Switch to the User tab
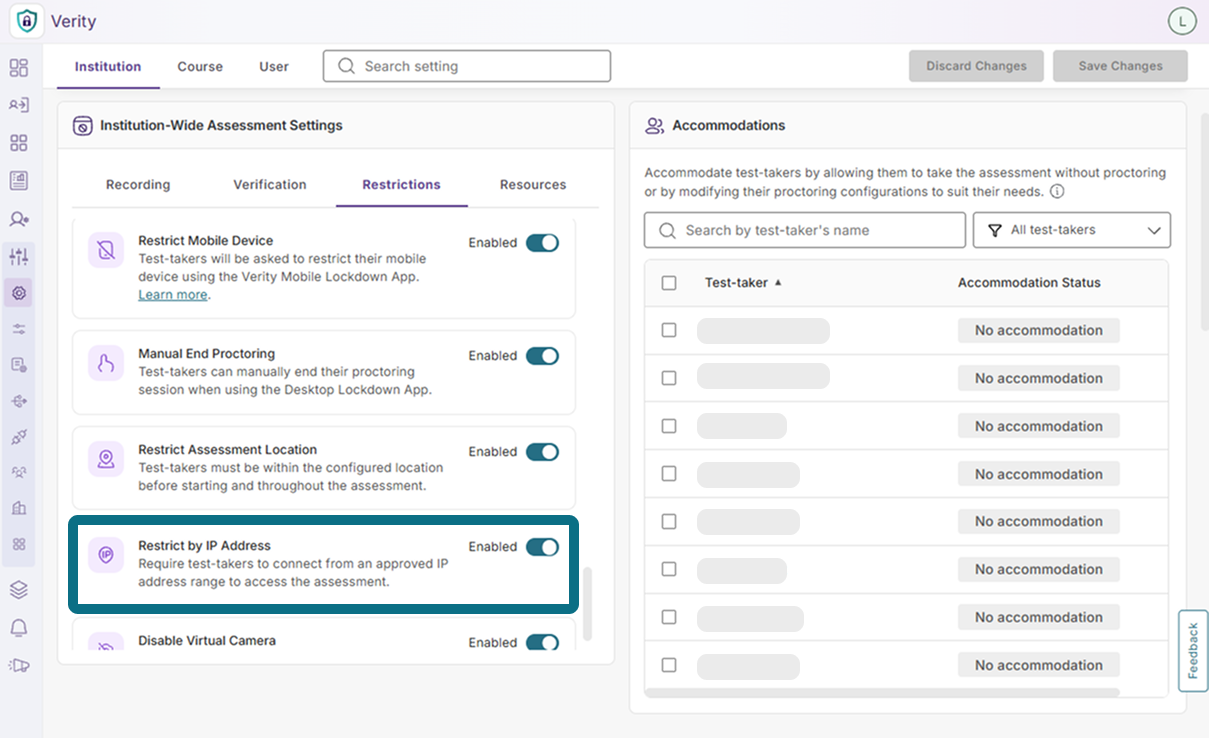 click(x=274, y=67)
